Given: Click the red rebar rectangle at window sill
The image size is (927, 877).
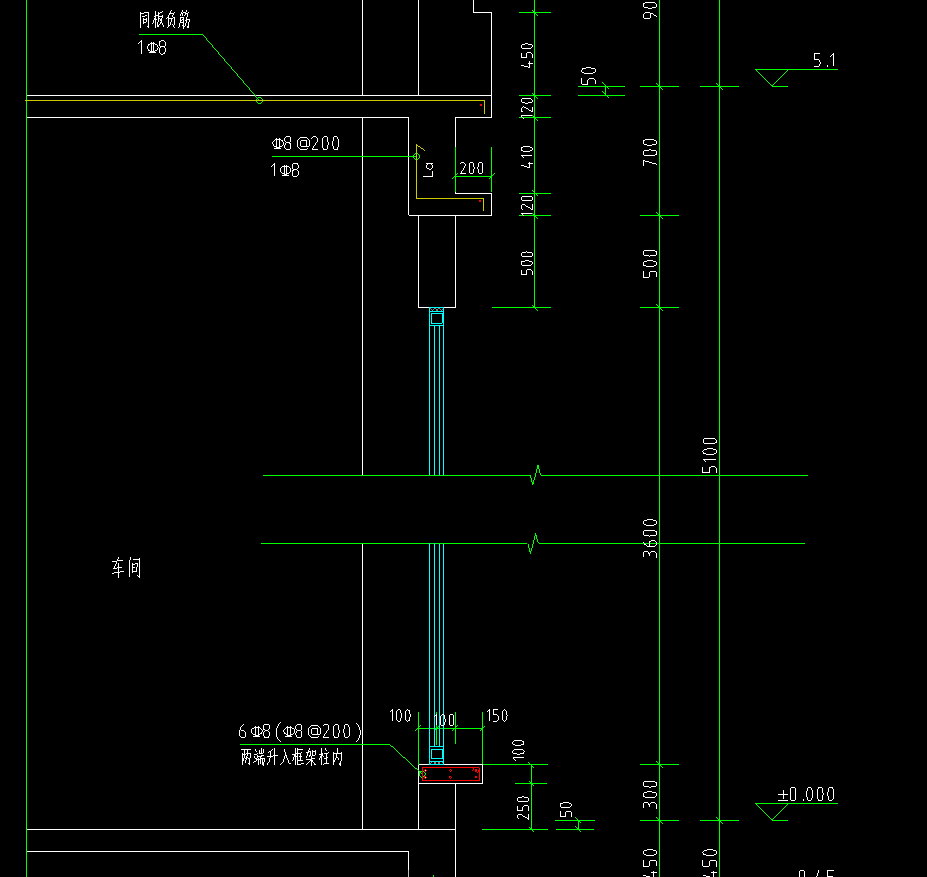Looking at the screenshot, I should click(x=450, y=774).
